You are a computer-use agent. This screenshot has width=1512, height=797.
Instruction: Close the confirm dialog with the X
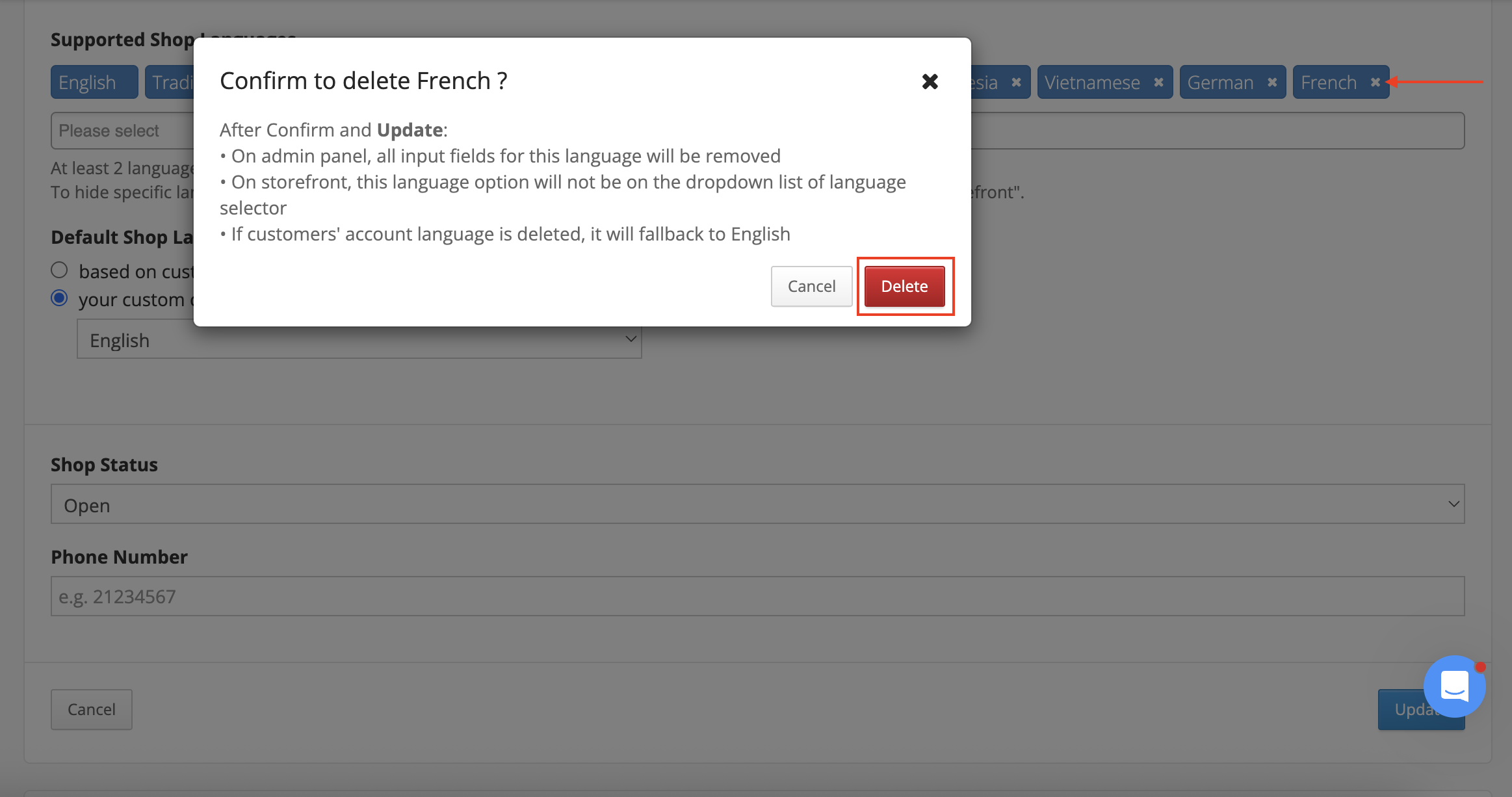[x=930, y=81]
